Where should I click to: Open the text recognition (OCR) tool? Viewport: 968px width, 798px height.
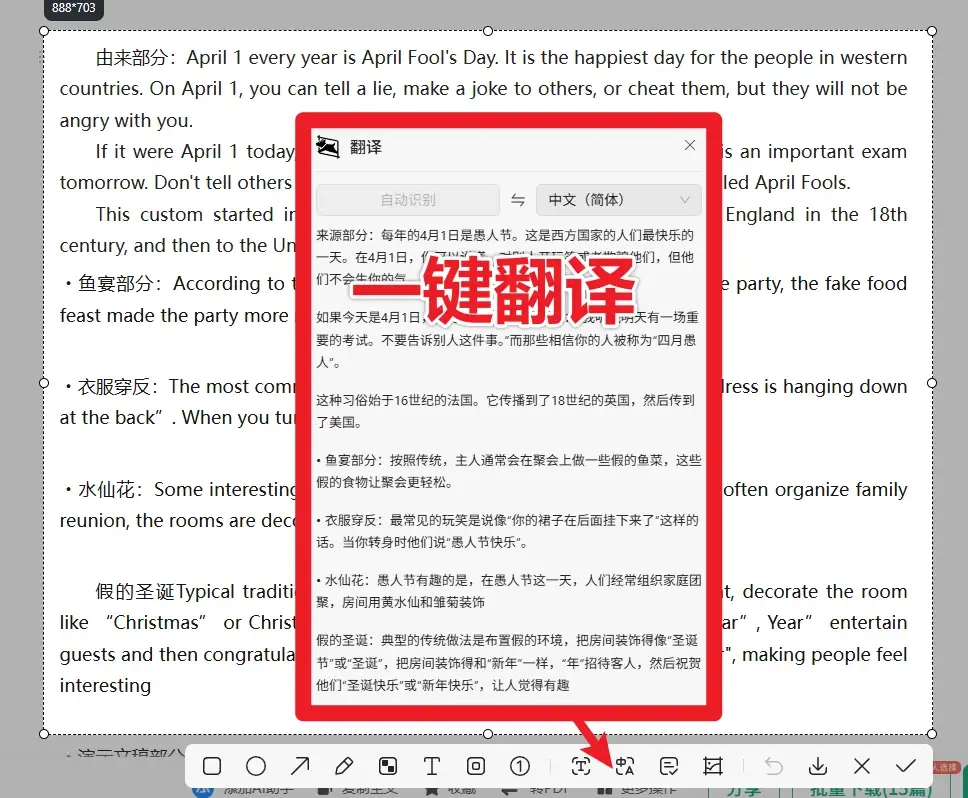pyautogui.click(x=580, y=765)
